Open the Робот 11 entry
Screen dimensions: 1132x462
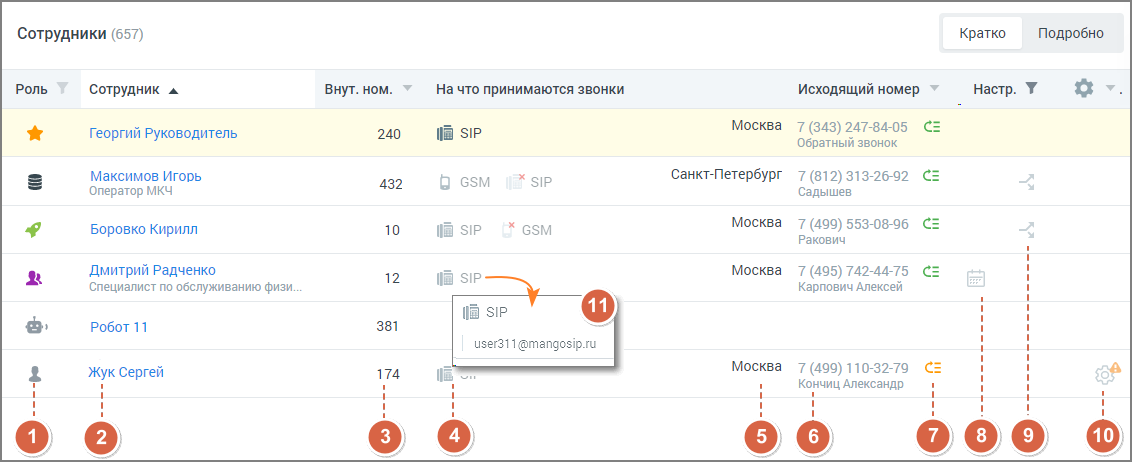(119, 327)
